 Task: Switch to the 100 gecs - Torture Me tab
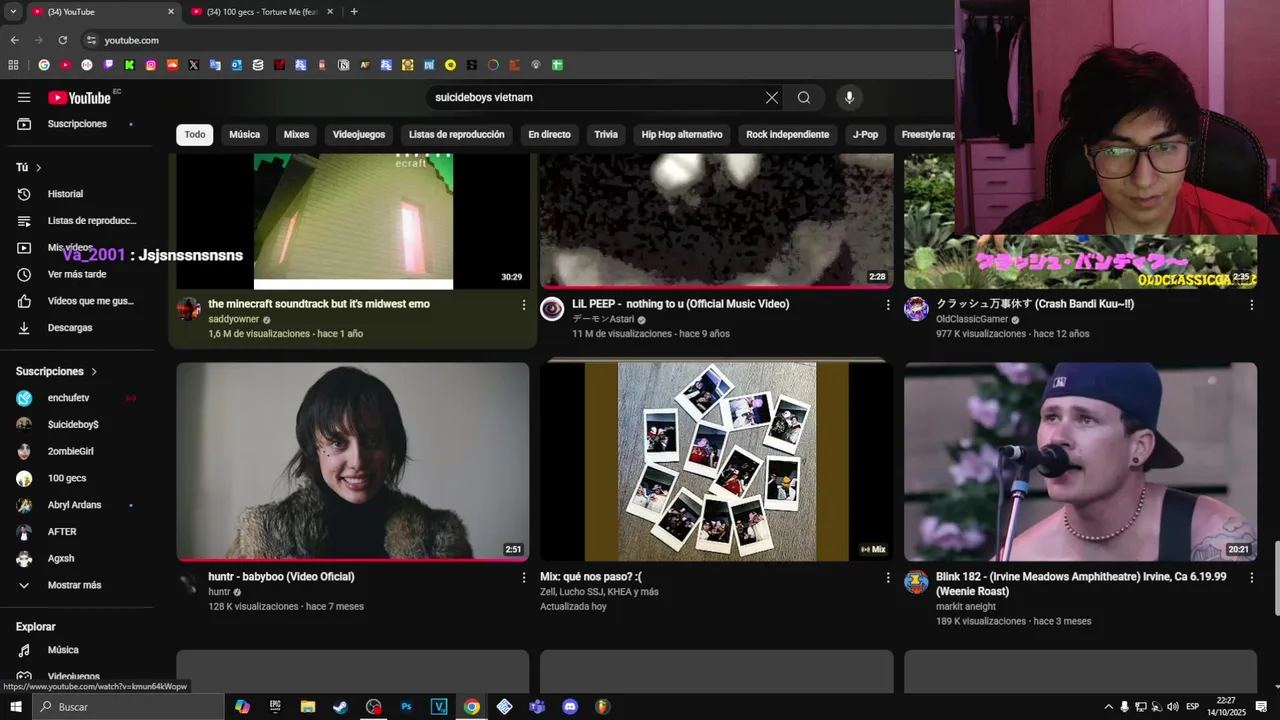click(x=263, y=12)
